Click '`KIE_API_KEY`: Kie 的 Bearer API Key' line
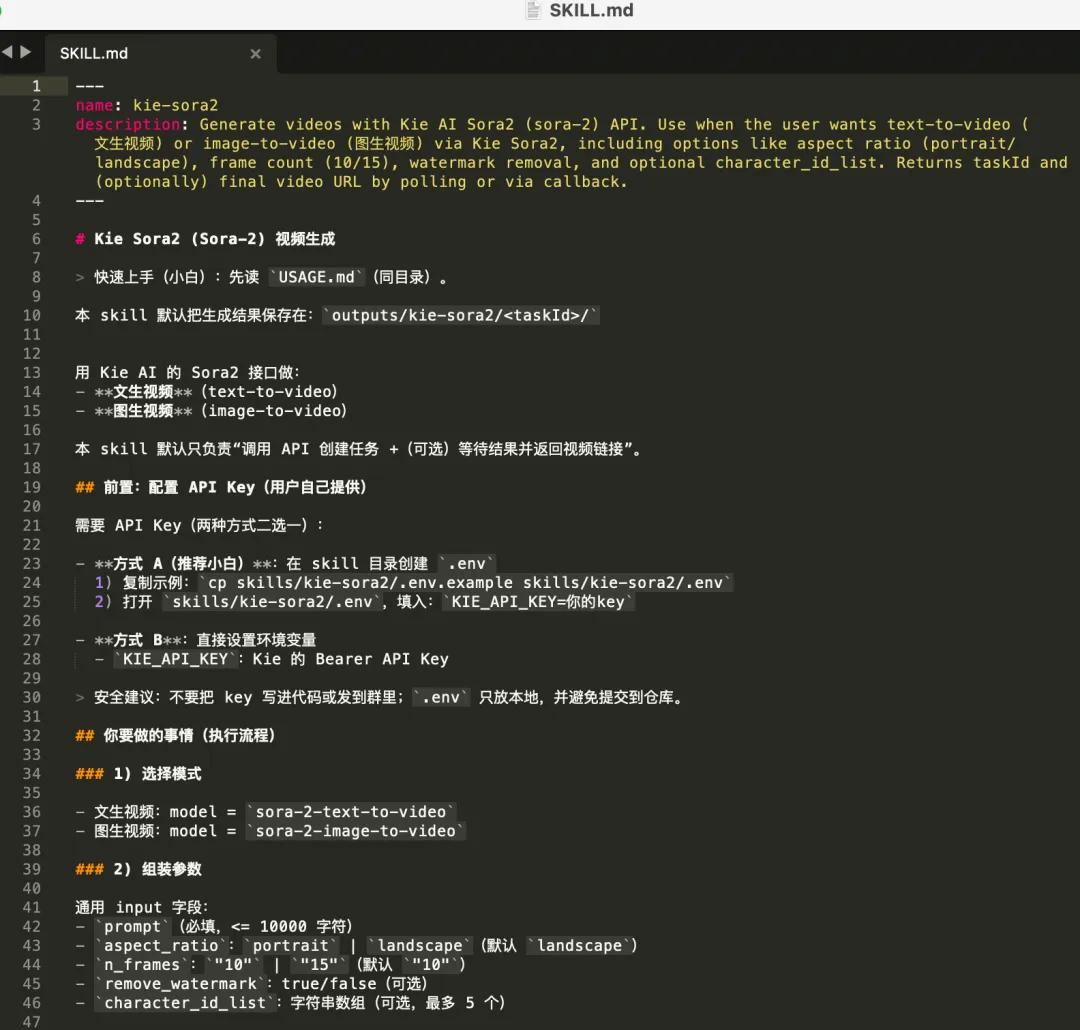Image resolution: width=1080 pixels, height=1030 pixels. pos(271,659)
